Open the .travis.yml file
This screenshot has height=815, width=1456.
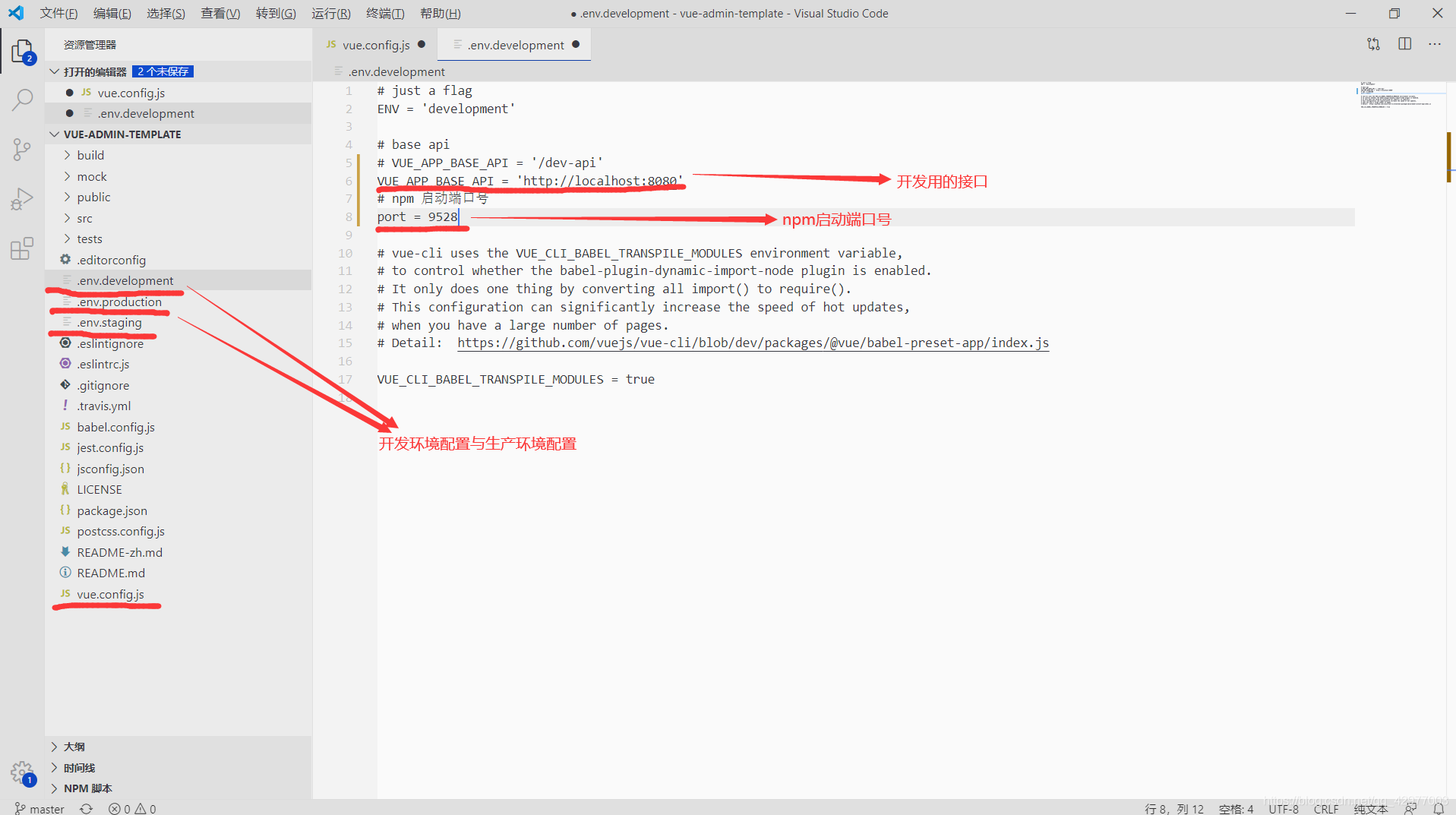[178, 406]
